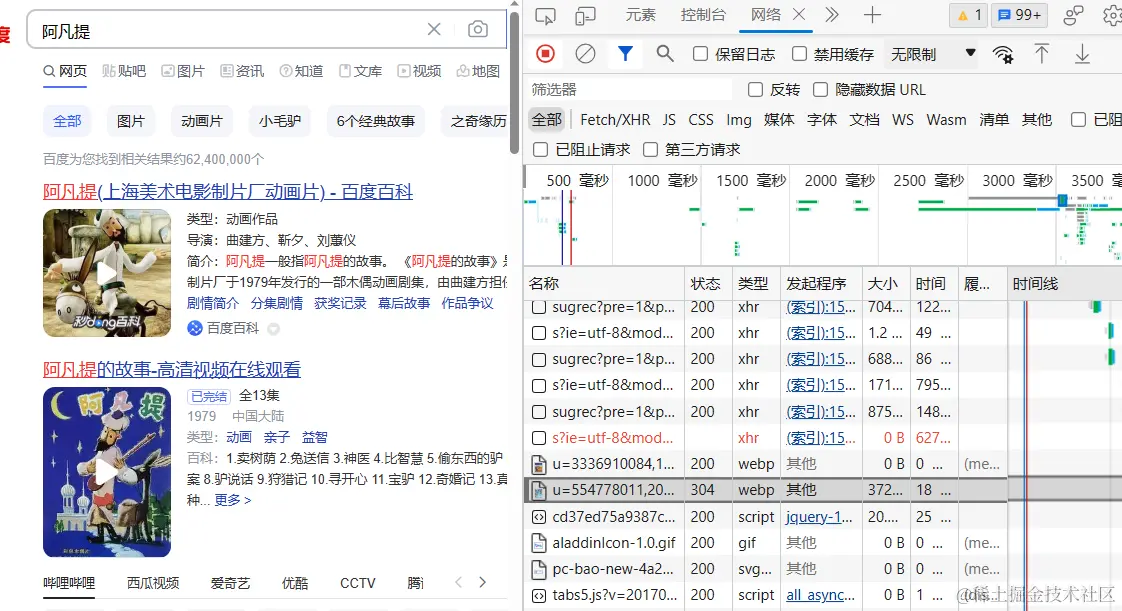Screen dimensions: 1122x611
Task: Click the DevTools feedback people icon
Action: point(1073,15)
